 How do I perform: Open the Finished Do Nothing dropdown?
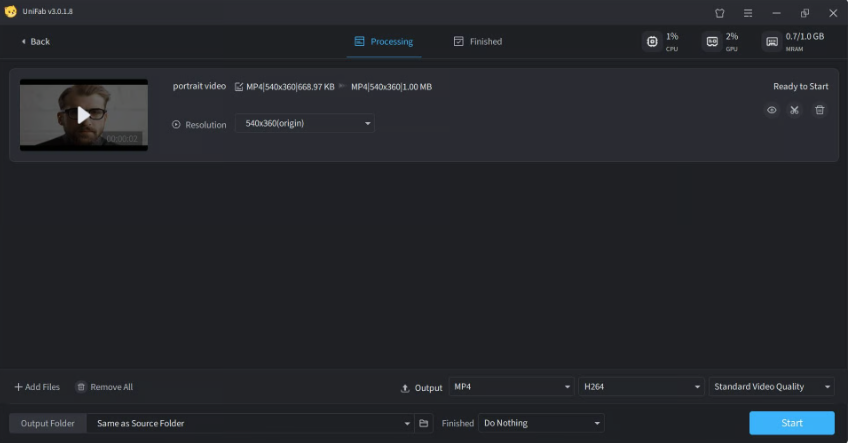click(x=541, y=423)
